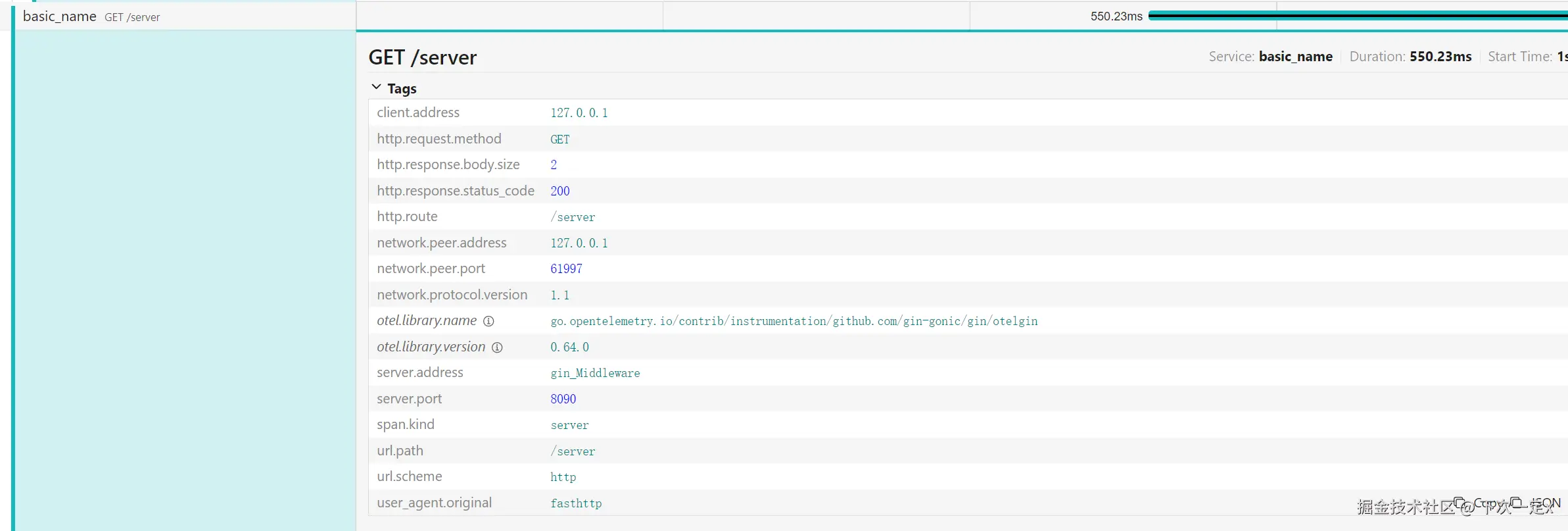Click the client.address tag key
This screenshot has height=531, width=1568.
point(418,113)
